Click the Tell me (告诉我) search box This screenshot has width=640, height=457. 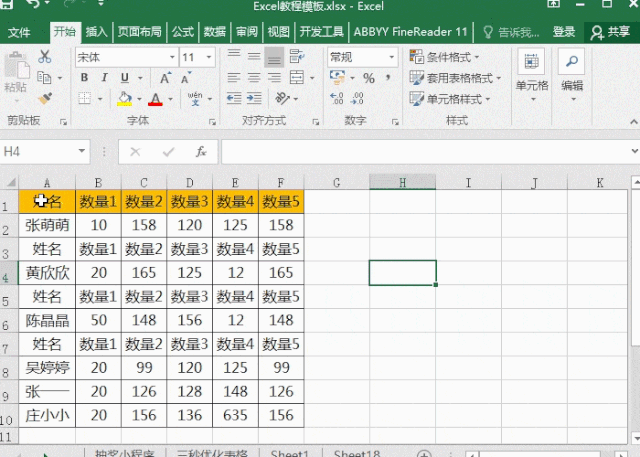click(x=511, y=32)
